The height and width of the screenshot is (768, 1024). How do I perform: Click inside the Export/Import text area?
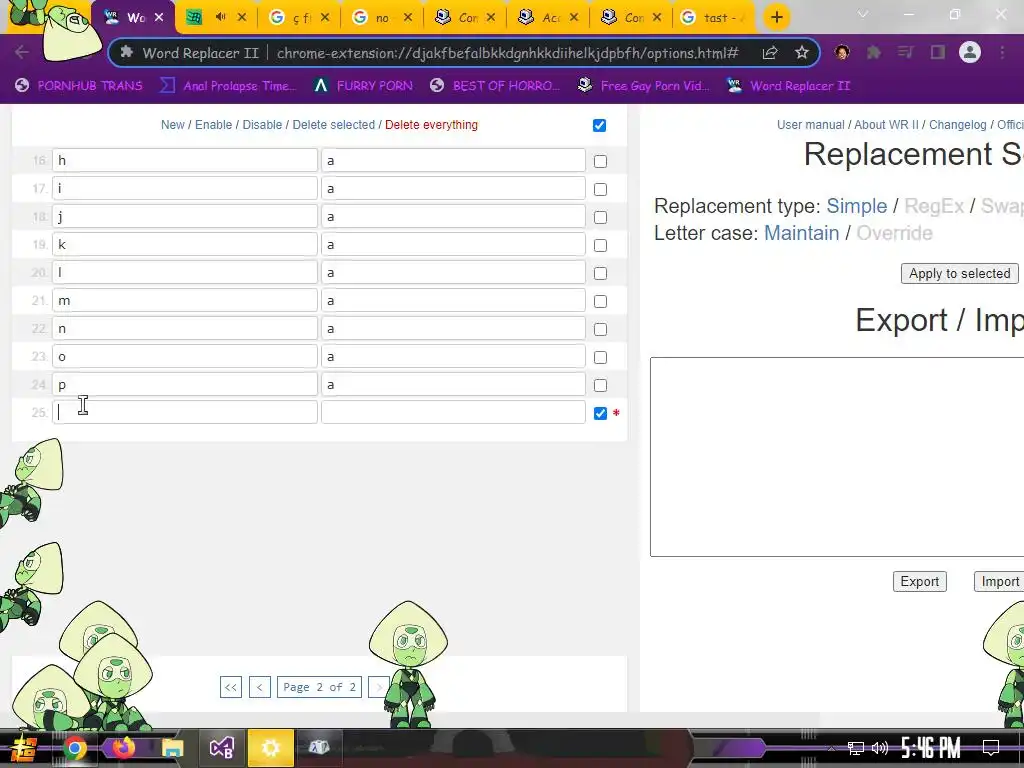[x=837, y=457]
